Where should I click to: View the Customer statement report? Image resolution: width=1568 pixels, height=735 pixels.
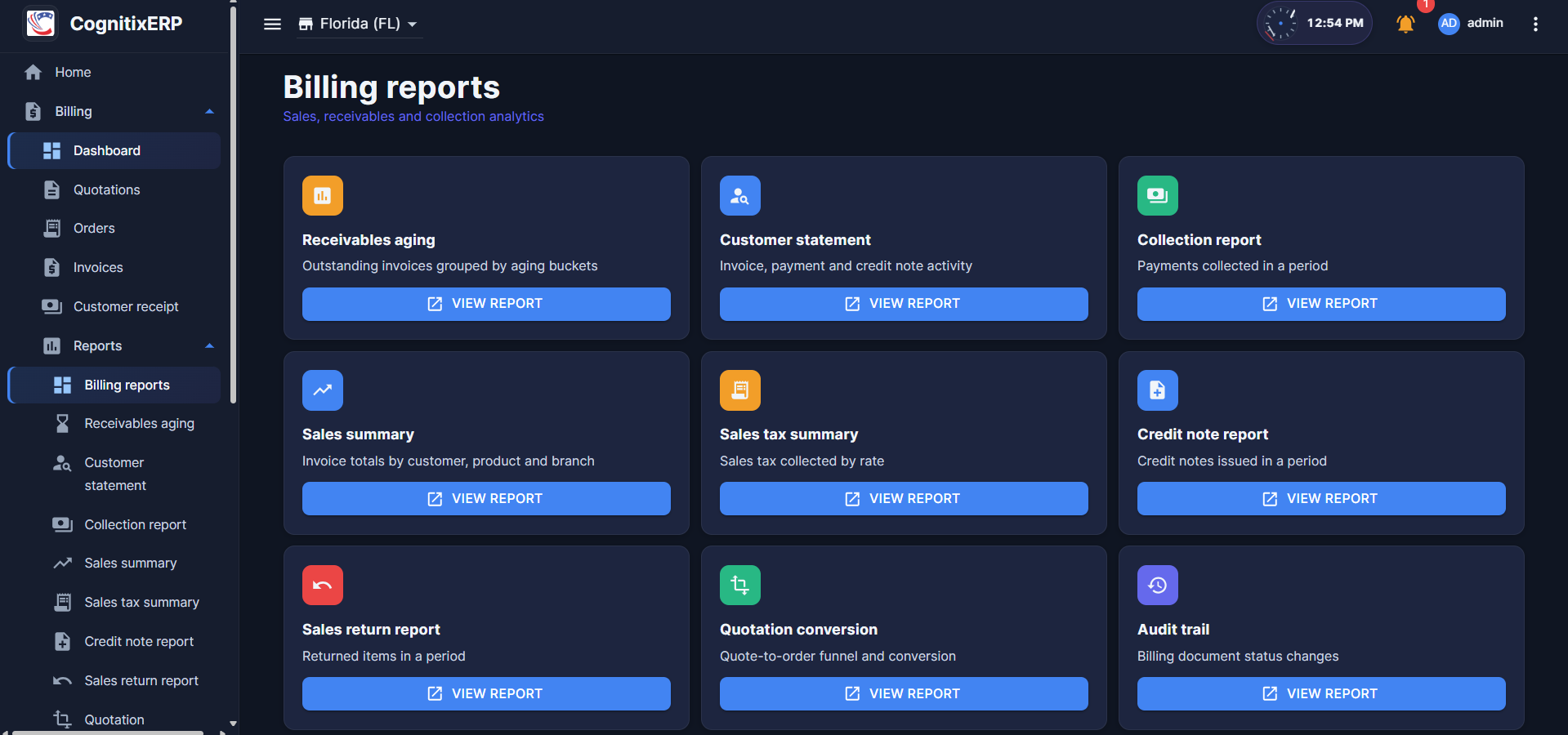point(904,304)
